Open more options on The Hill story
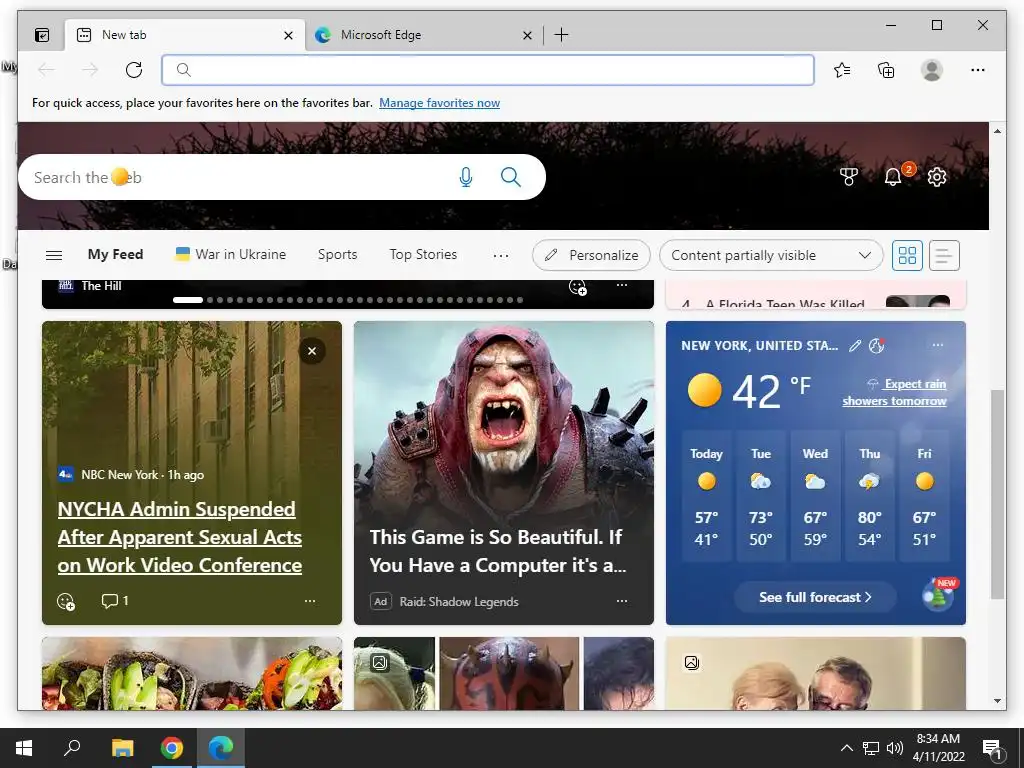This screenshot has width=1024, height=768. (x=622, y=285)
